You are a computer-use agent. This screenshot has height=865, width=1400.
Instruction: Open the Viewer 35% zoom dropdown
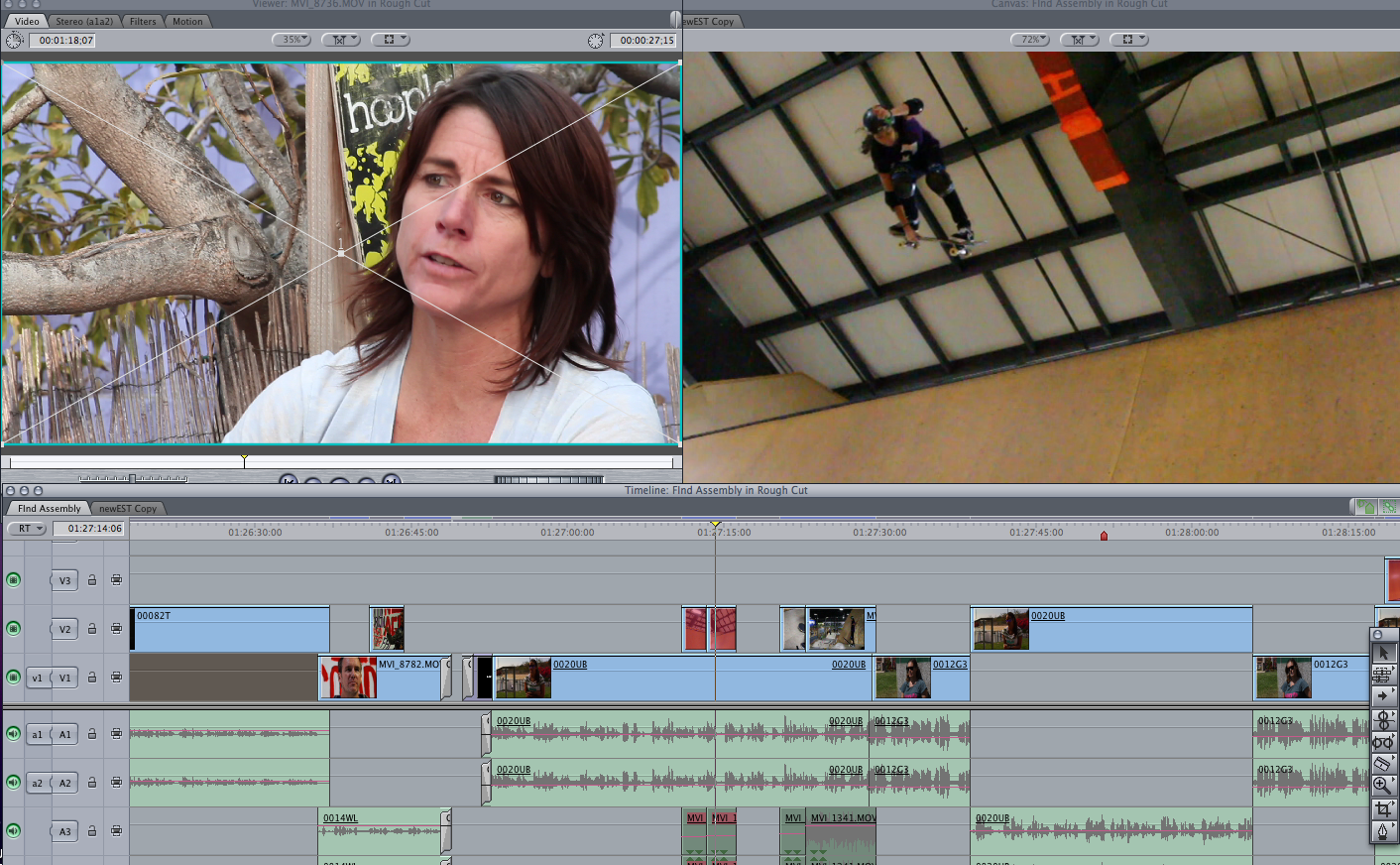pyautogui.click(x=292, y=40)
